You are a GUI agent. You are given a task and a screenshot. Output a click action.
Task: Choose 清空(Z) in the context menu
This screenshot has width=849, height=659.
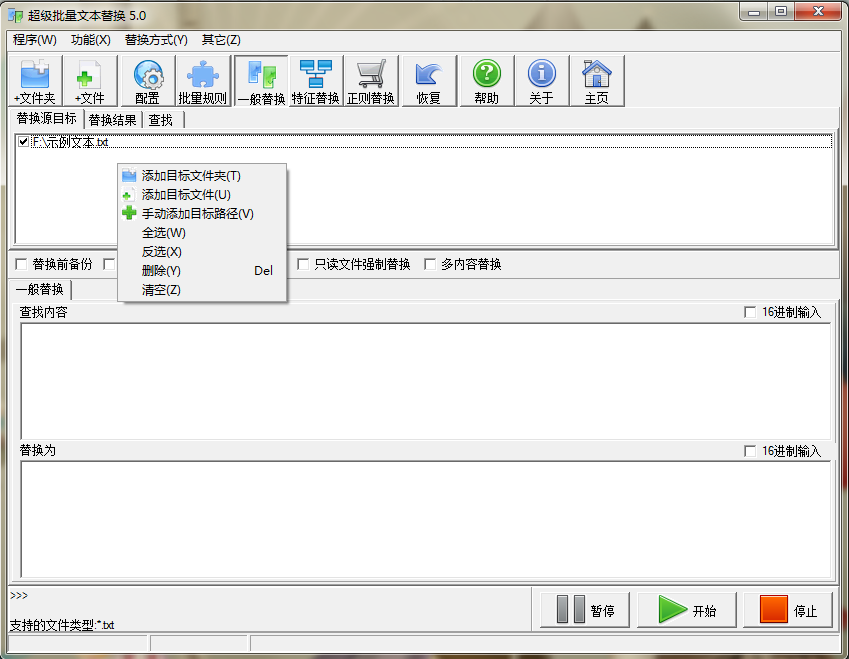202,290
